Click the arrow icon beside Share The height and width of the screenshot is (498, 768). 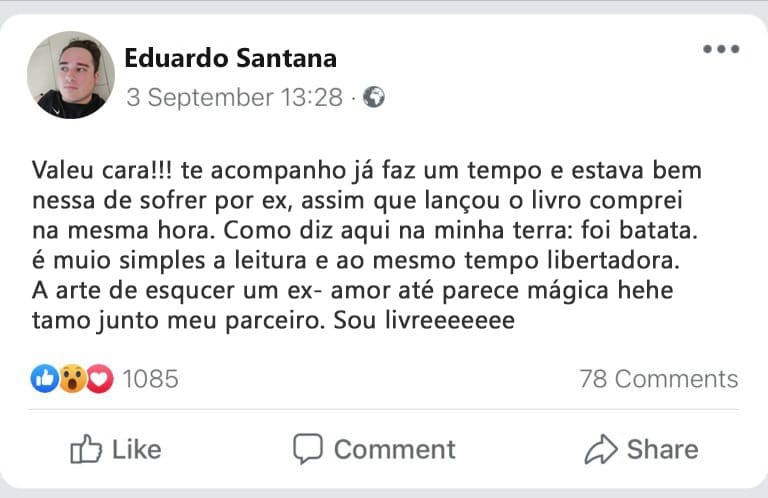(600, 449)
